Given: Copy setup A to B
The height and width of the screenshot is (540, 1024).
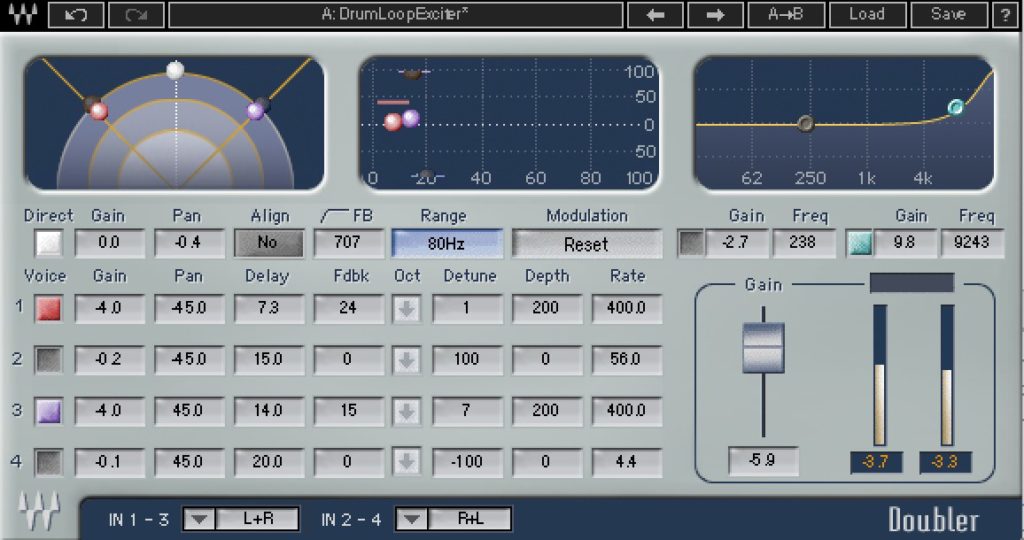Looking at the screenshot, I should pyautogui.click(x=786, y=14).
